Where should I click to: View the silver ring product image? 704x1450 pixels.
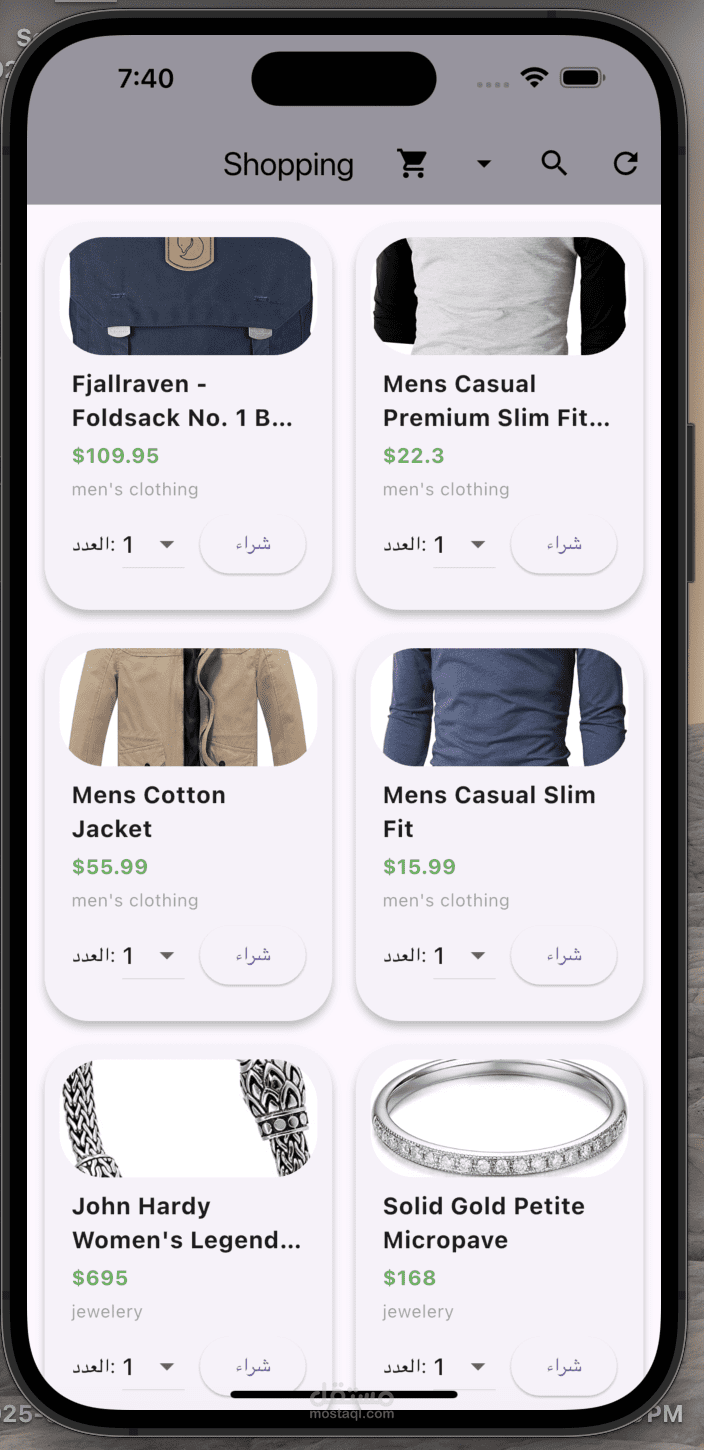500,1118
